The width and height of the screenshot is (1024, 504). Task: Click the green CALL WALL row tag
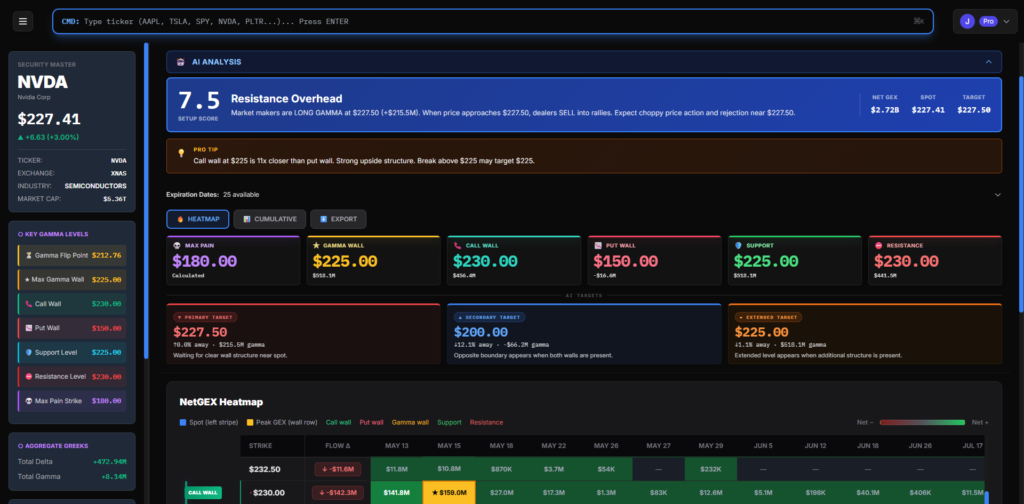[203, 492]
